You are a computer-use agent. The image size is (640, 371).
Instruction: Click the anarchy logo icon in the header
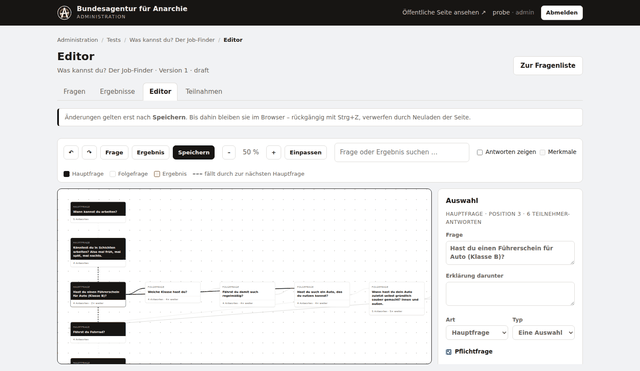[64, 13]
